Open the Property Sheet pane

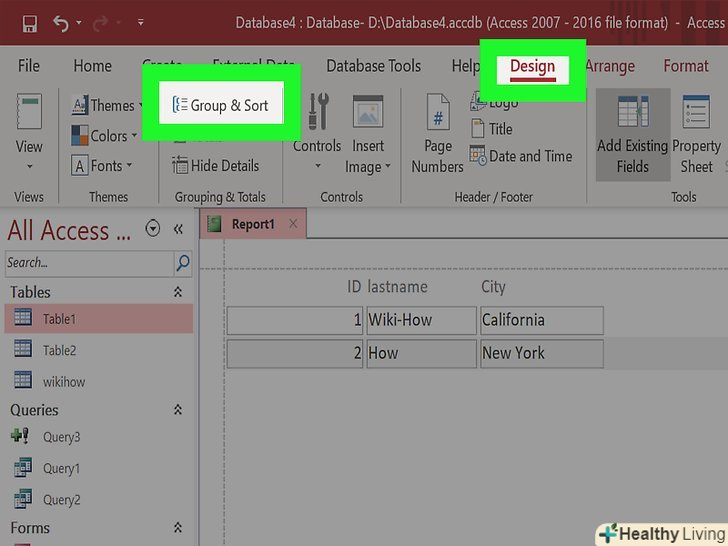(x=696, y=135)
